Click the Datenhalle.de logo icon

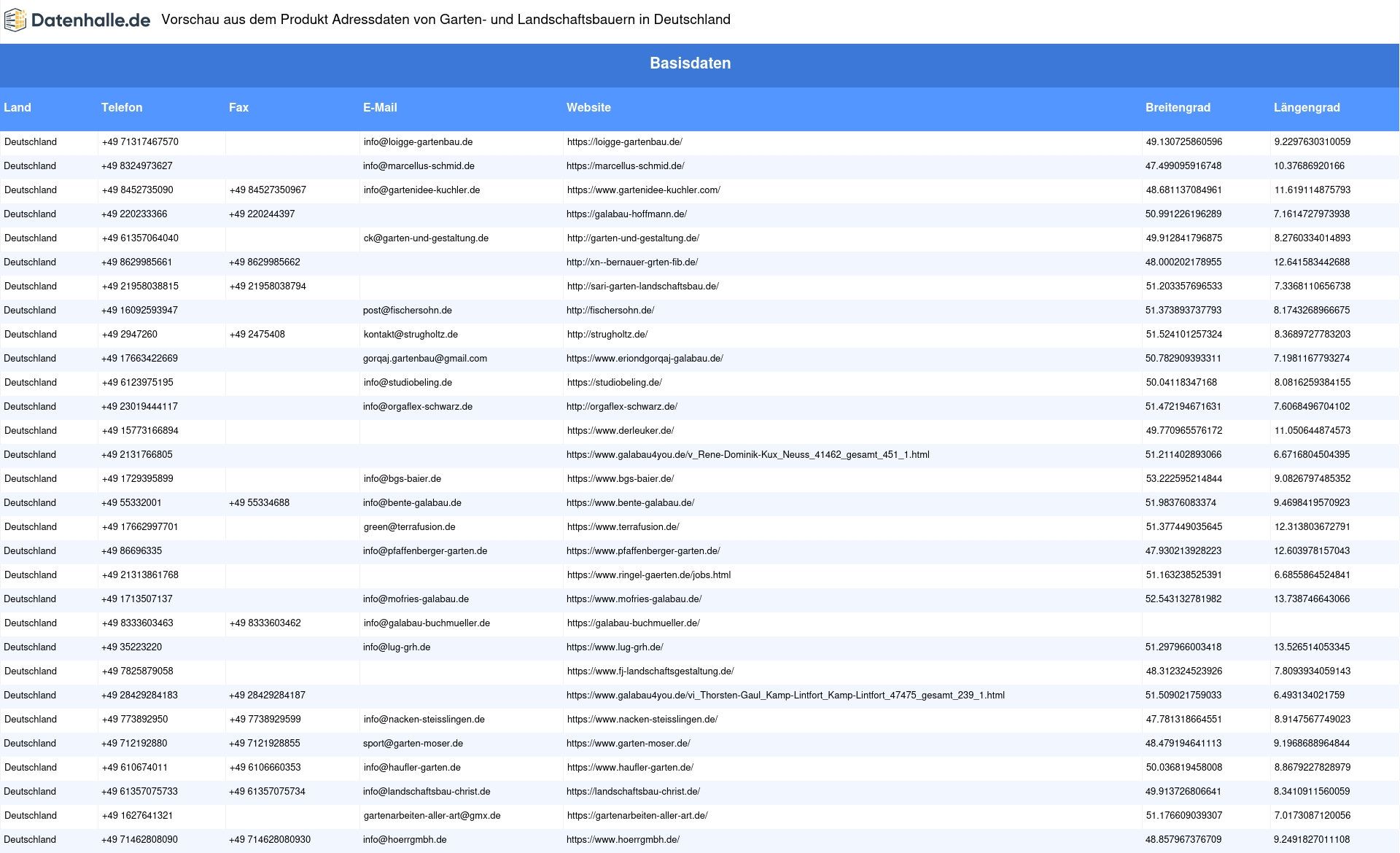click(x=15, y=20)
